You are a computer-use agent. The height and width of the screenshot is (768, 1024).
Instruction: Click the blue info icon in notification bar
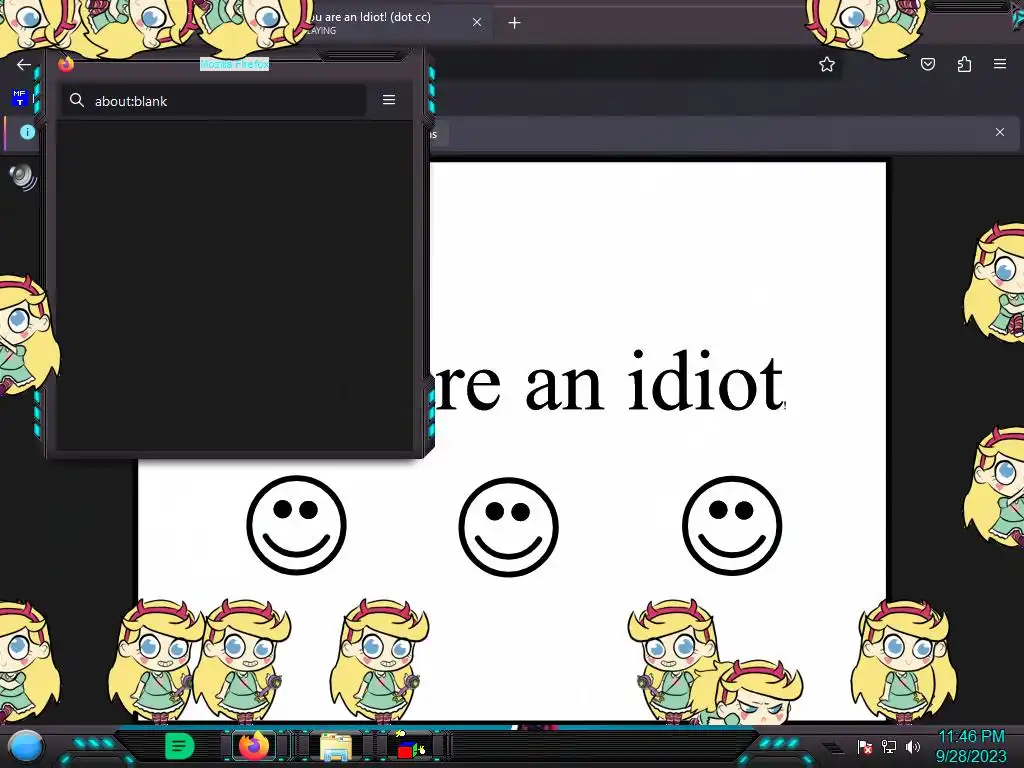coord(27,132)
